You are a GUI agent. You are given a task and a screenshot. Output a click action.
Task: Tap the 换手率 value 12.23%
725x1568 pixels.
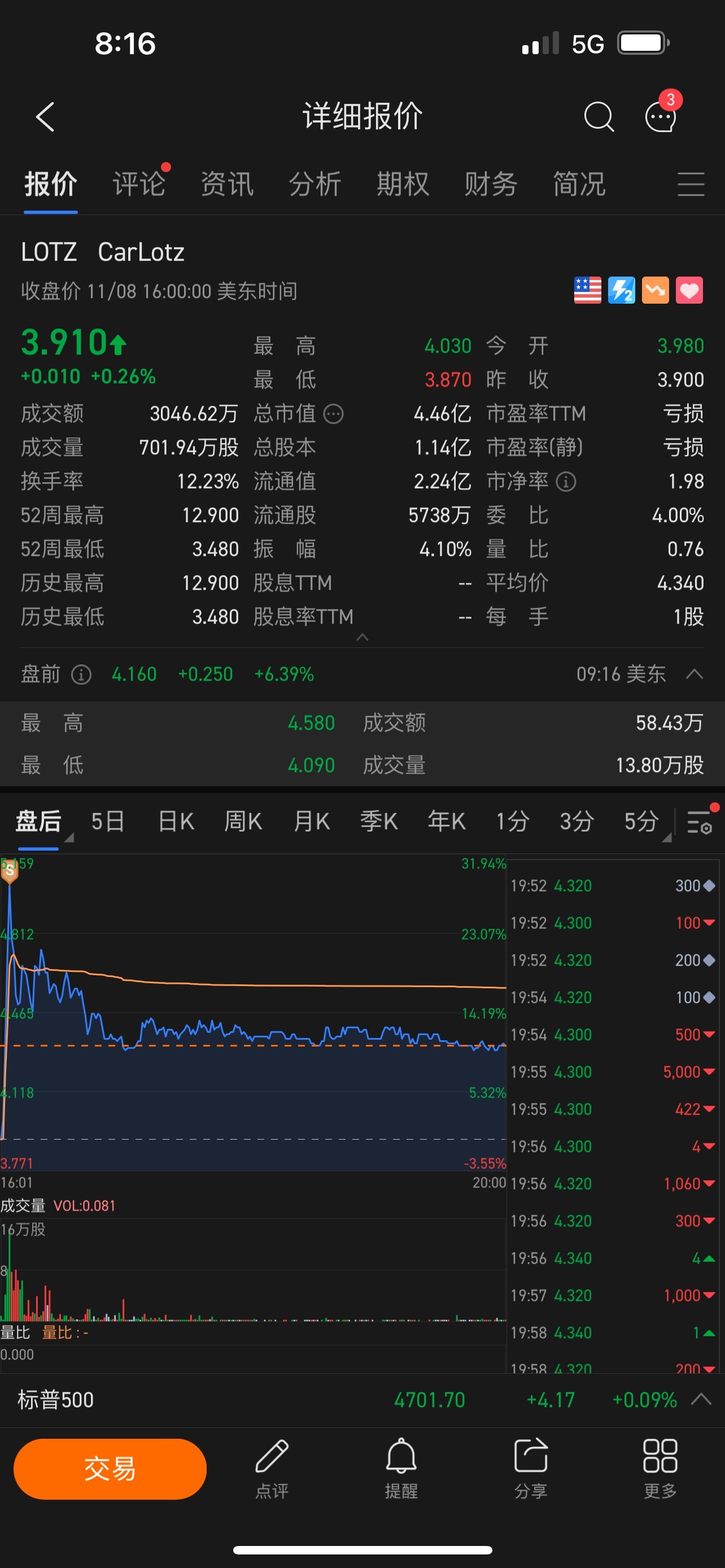pos(208,481)
